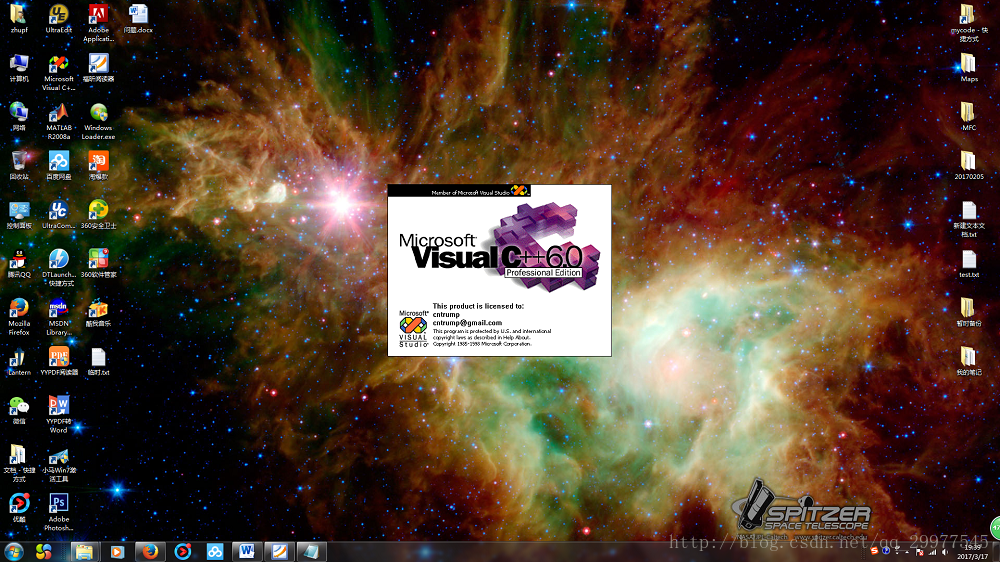Select the 小马Win7激活工具 shortcut

click(59, 464)
